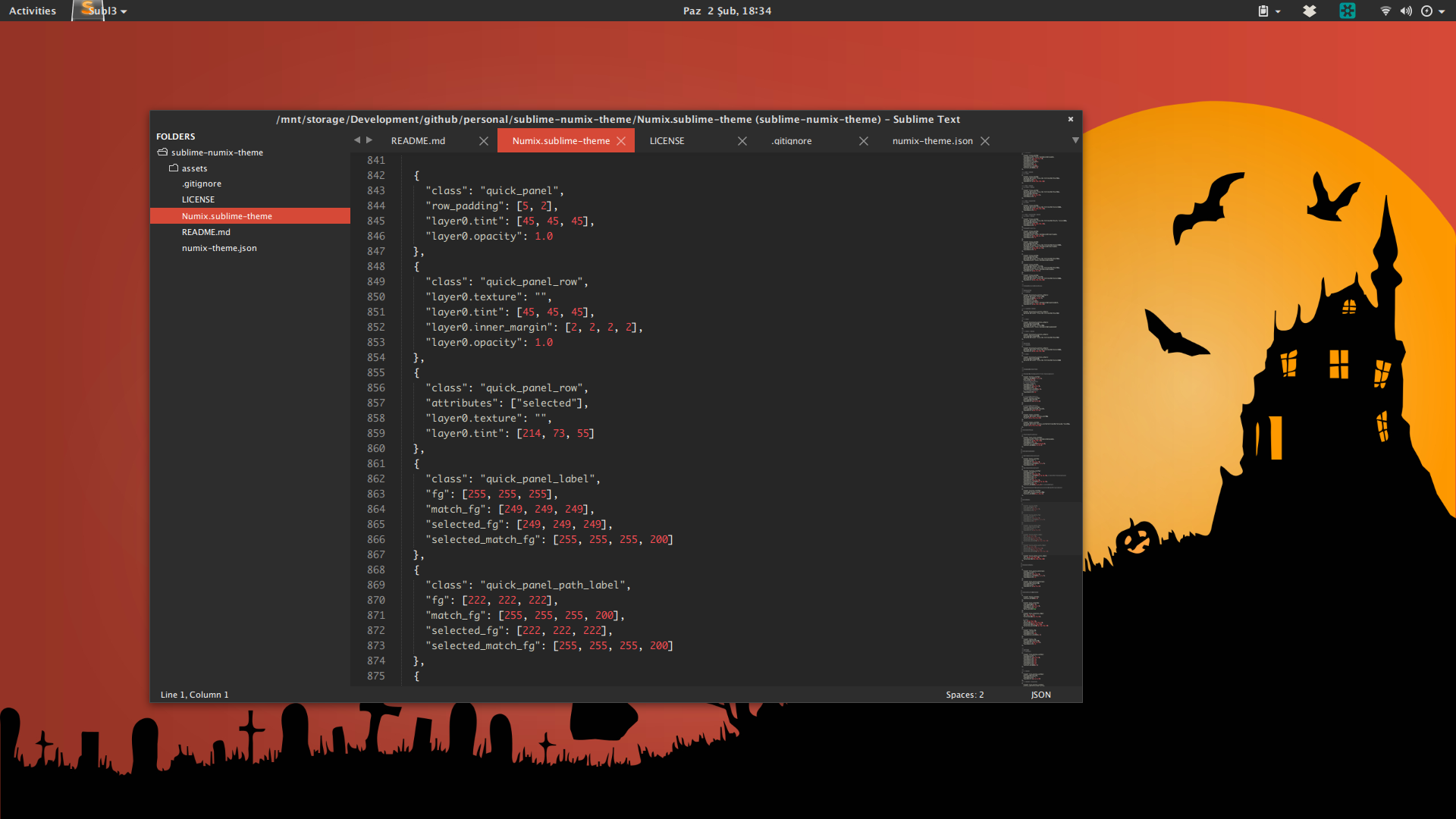1456x819 pixels.
Task: Collapse the sublime-numix-theme root folder
Action: click(162, 152)
